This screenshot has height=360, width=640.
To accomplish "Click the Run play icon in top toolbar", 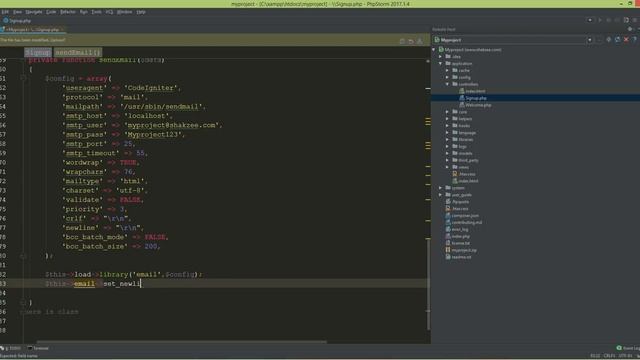I will coord(600,20).
